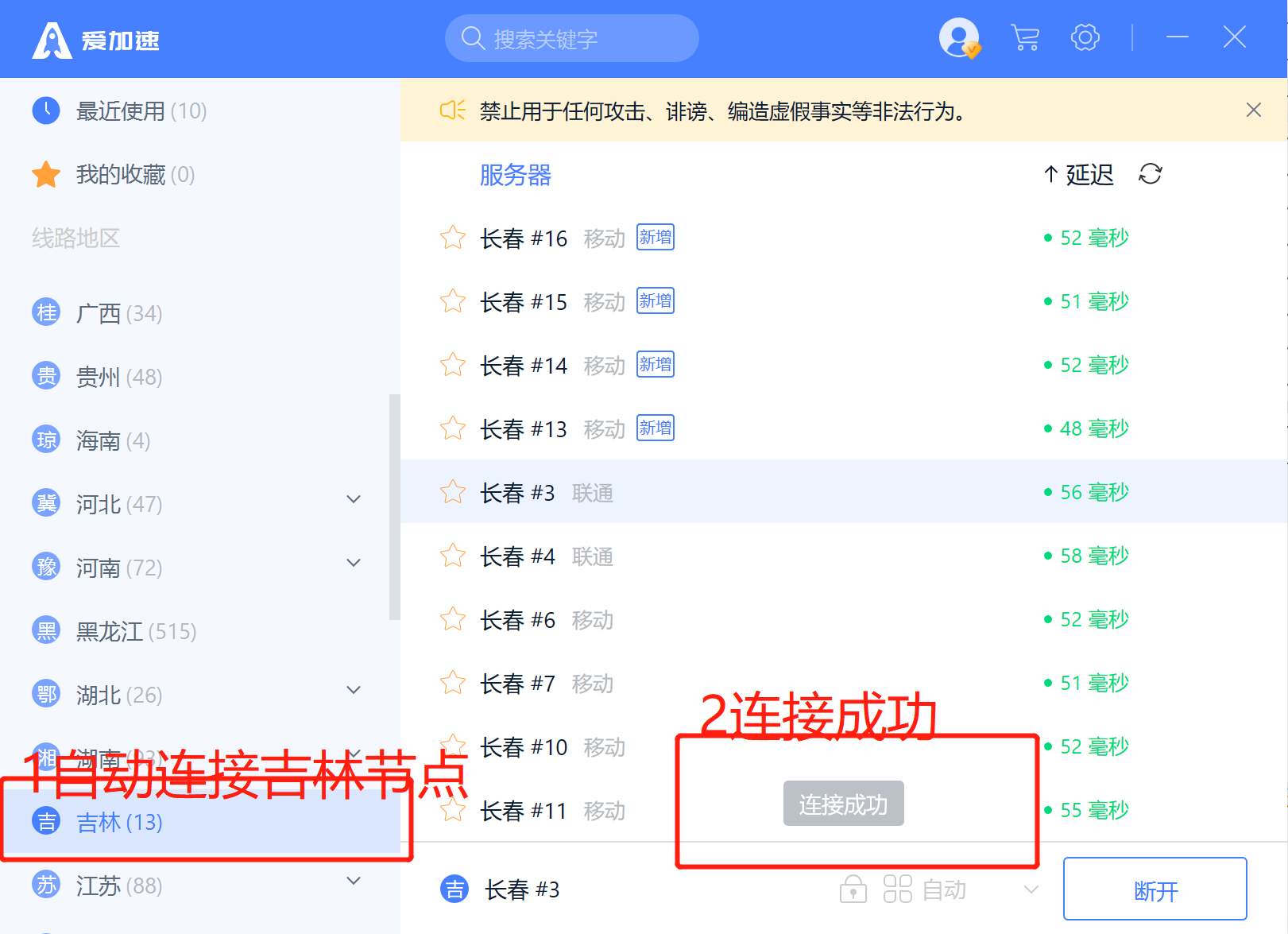
Task: Click the 豫 badge icon
Action: pyautogui.click(x=46, y=566)
